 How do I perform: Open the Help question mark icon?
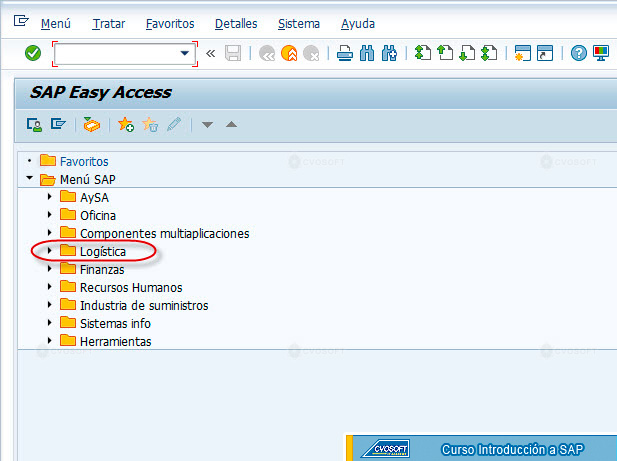pyautogui.click(x=579, y=53)
